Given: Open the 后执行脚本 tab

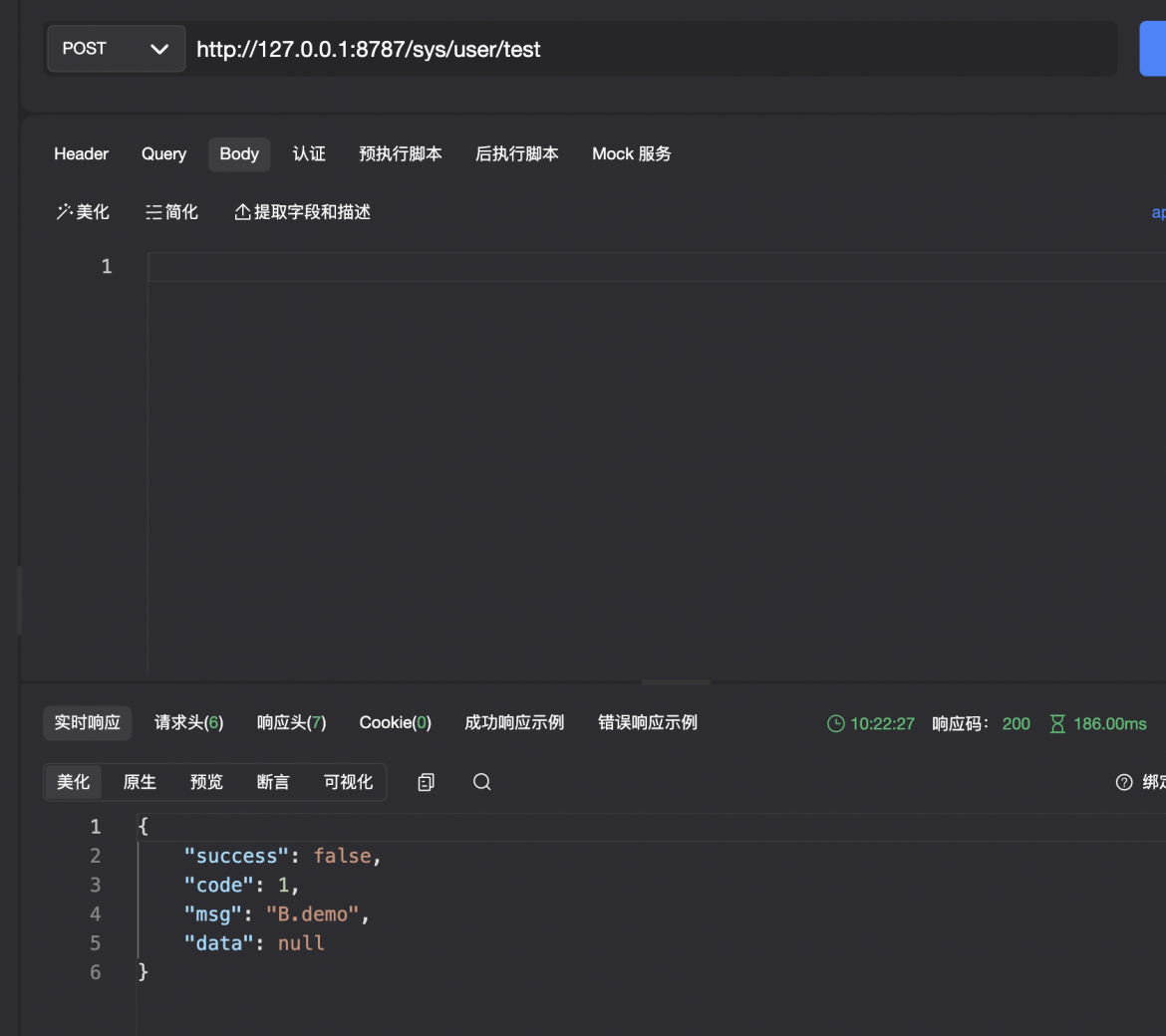Looking at the screenshot, I should pos(517,153).
